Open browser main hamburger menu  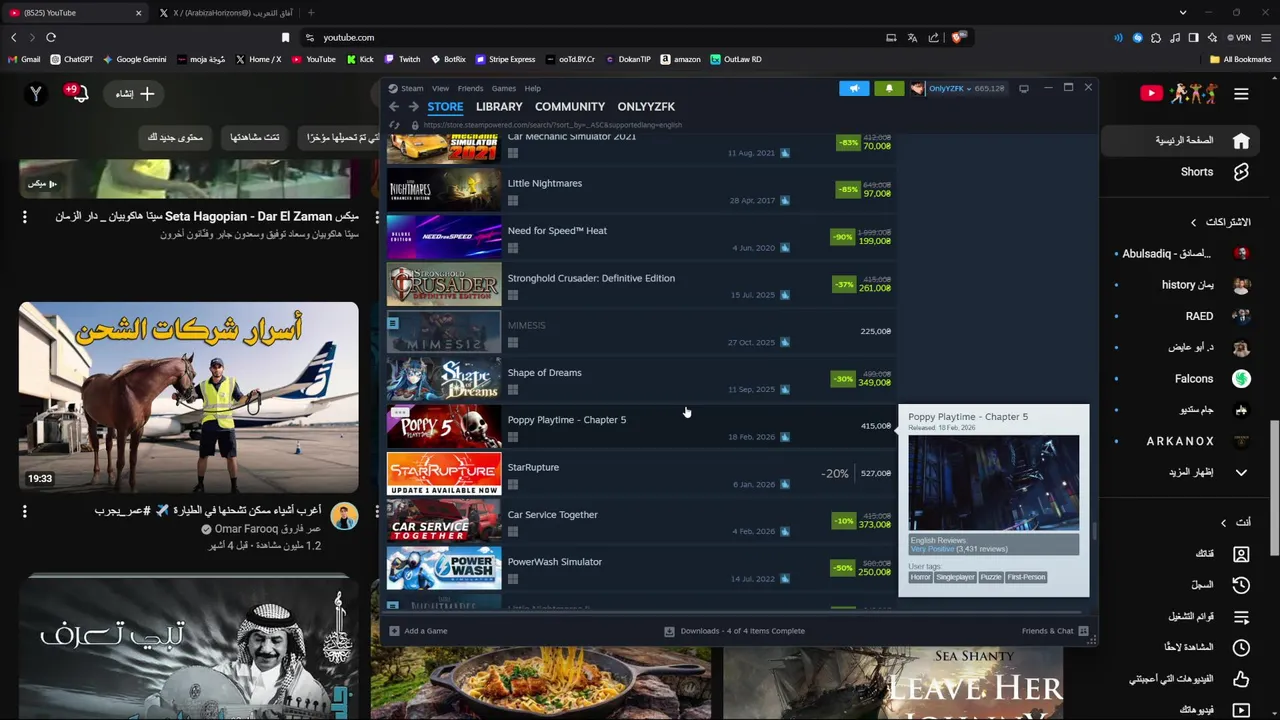click(x=1266, y=38)
